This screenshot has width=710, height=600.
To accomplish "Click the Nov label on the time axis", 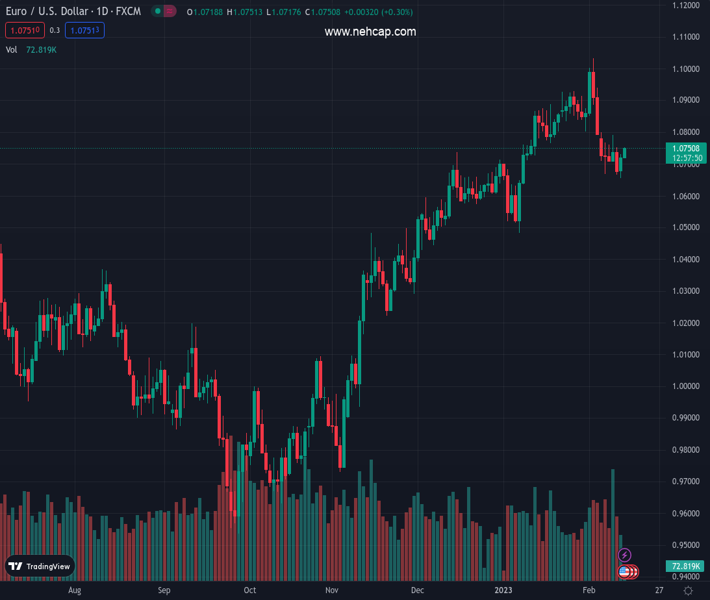I will pyautogui.click(x=331, y=591).
